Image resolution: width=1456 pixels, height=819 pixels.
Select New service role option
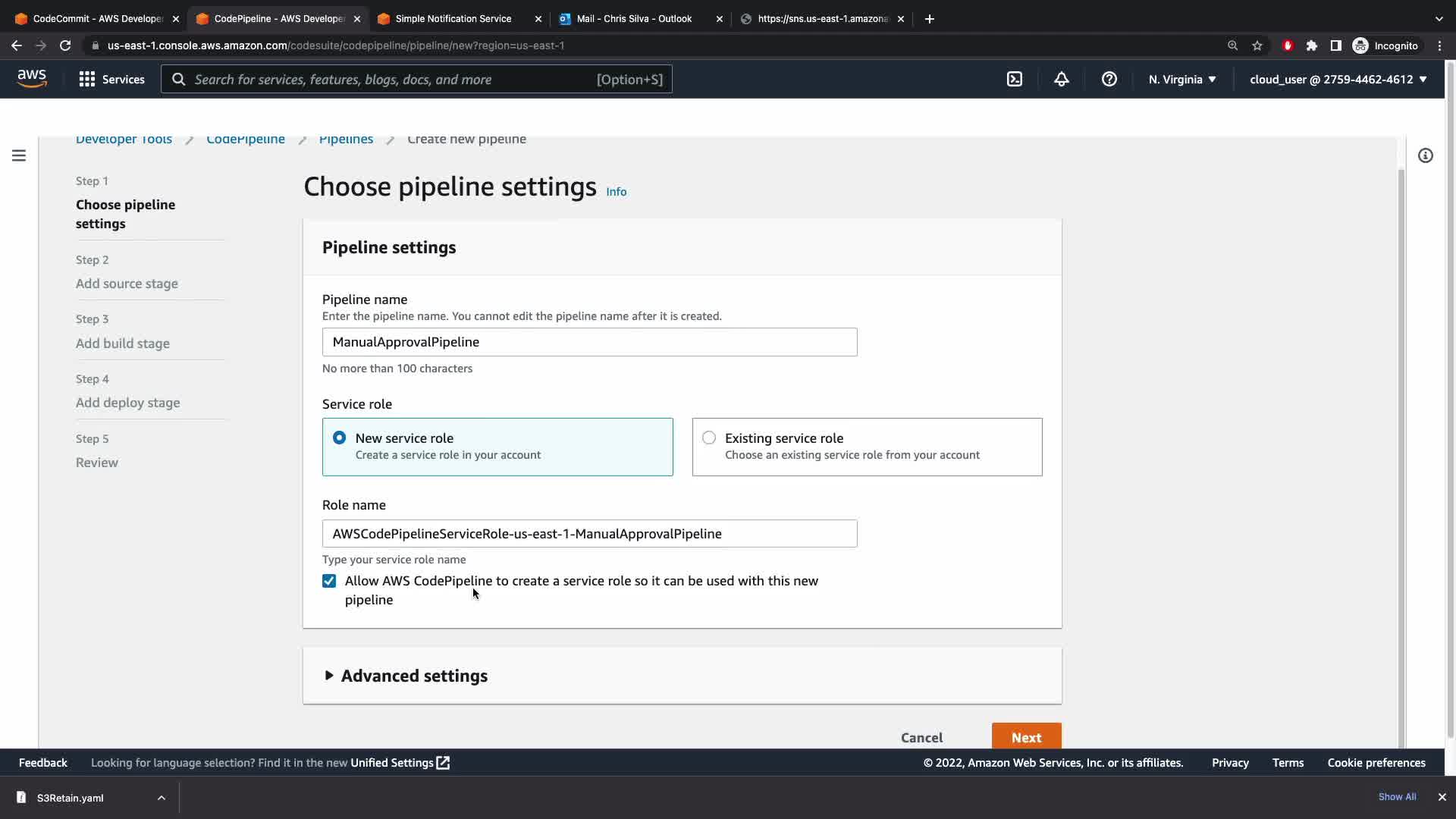click(339, 438)
